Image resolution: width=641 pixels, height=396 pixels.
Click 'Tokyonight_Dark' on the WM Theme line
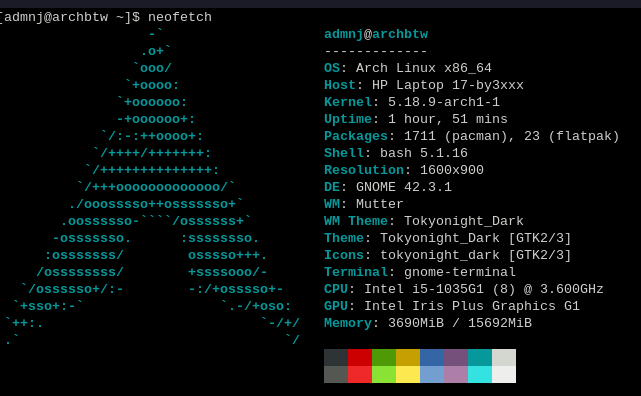click(464, 221)
